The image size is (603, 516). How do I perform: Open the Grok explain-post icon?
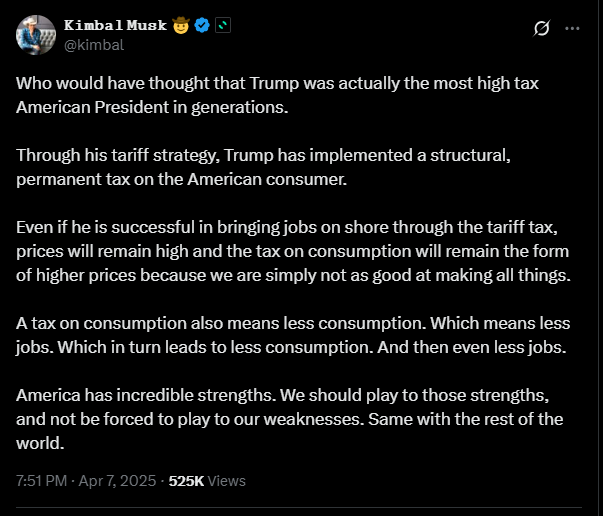pos(542,29)
